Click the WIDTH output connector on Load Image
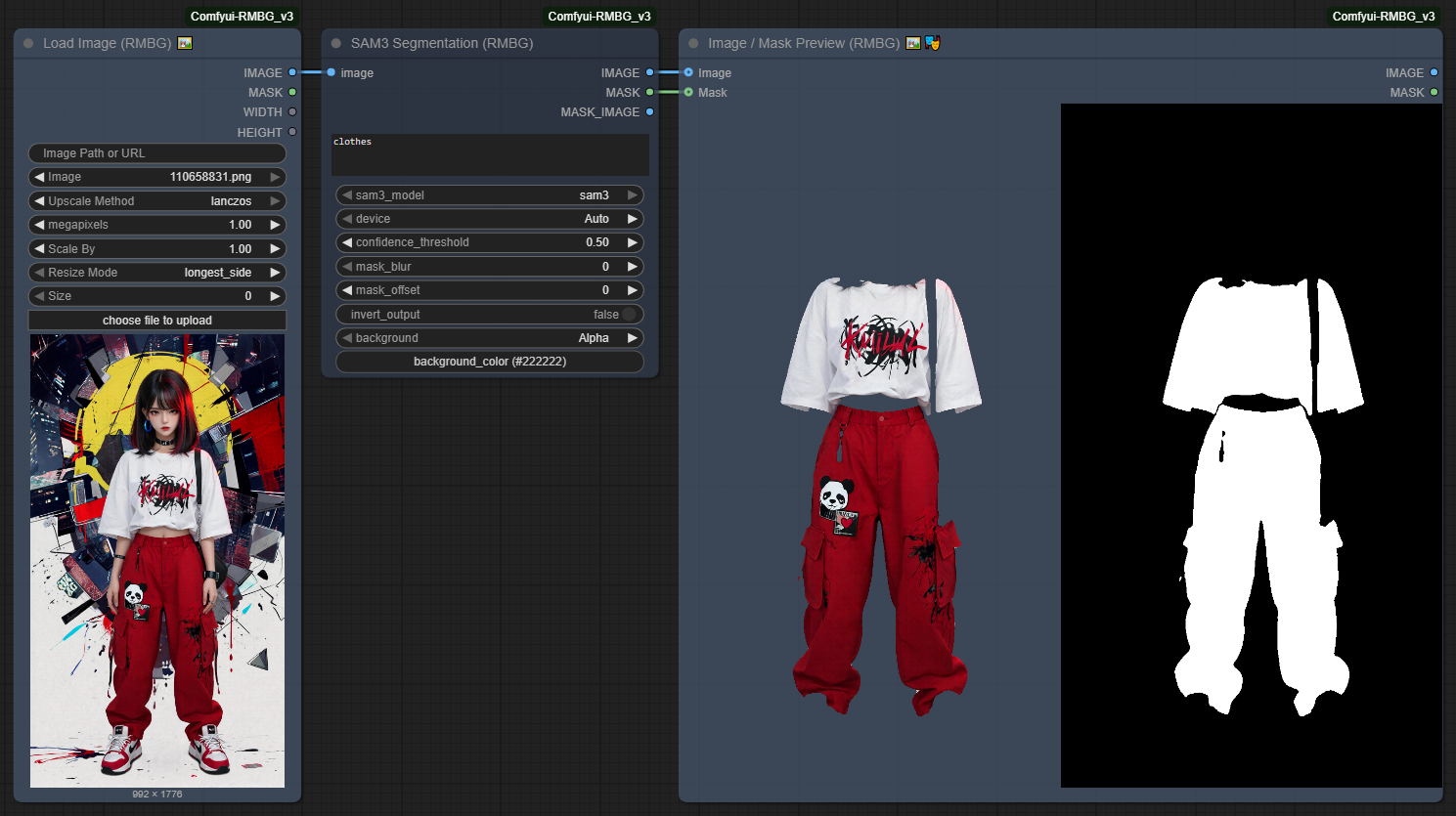 click(x=291, y=111)
